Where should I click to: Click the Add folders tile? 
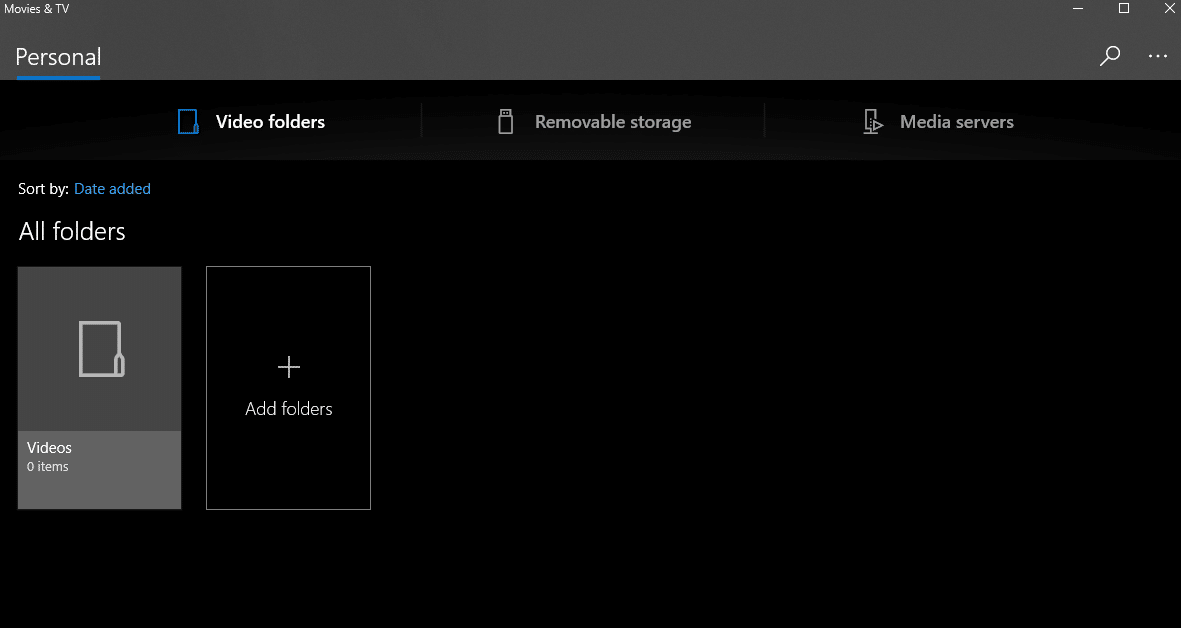pos(288,388)
